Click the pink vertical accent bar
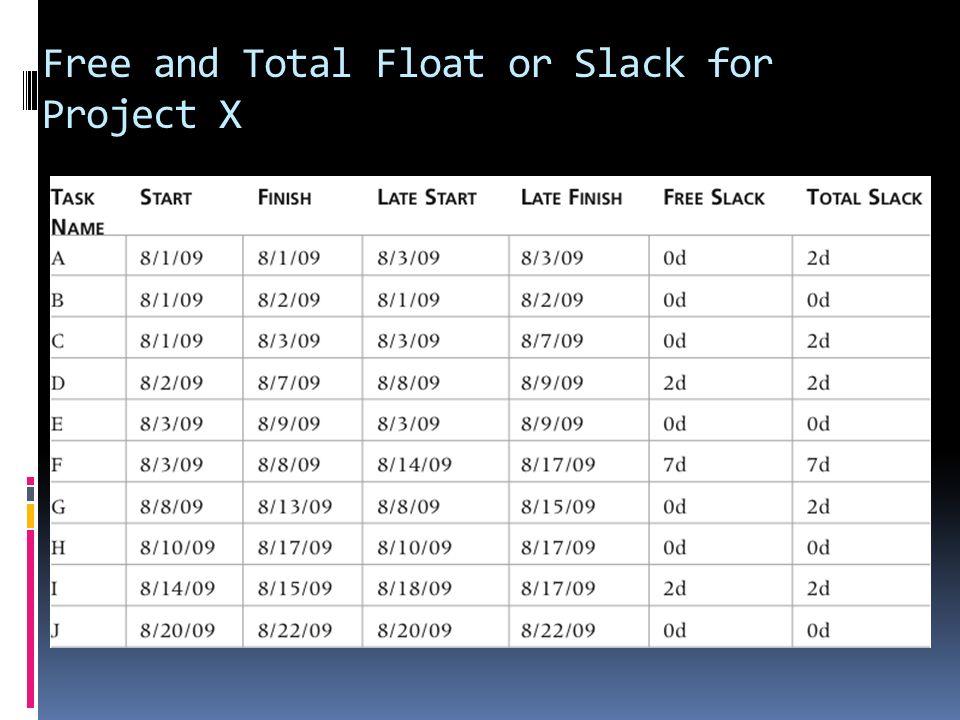Viewport: 960px width, 720px height. 30,618
